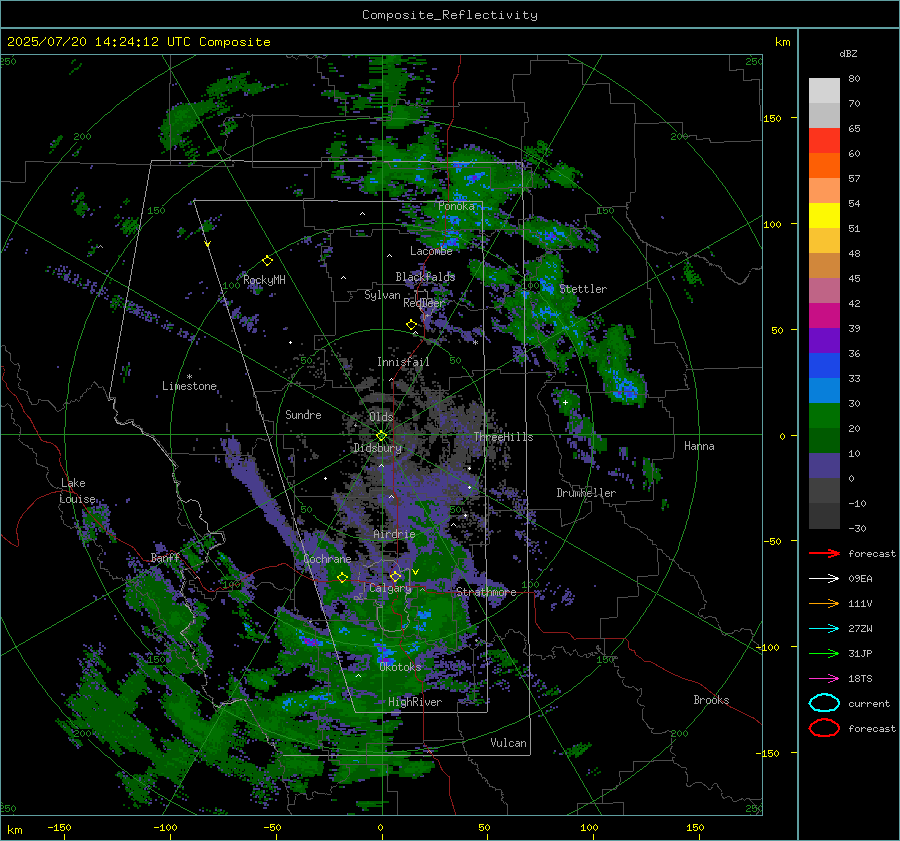Click the yellow diamond marker below RedDeer
Image resolution: width=900 pixels, height=841 pixels.
411,325
